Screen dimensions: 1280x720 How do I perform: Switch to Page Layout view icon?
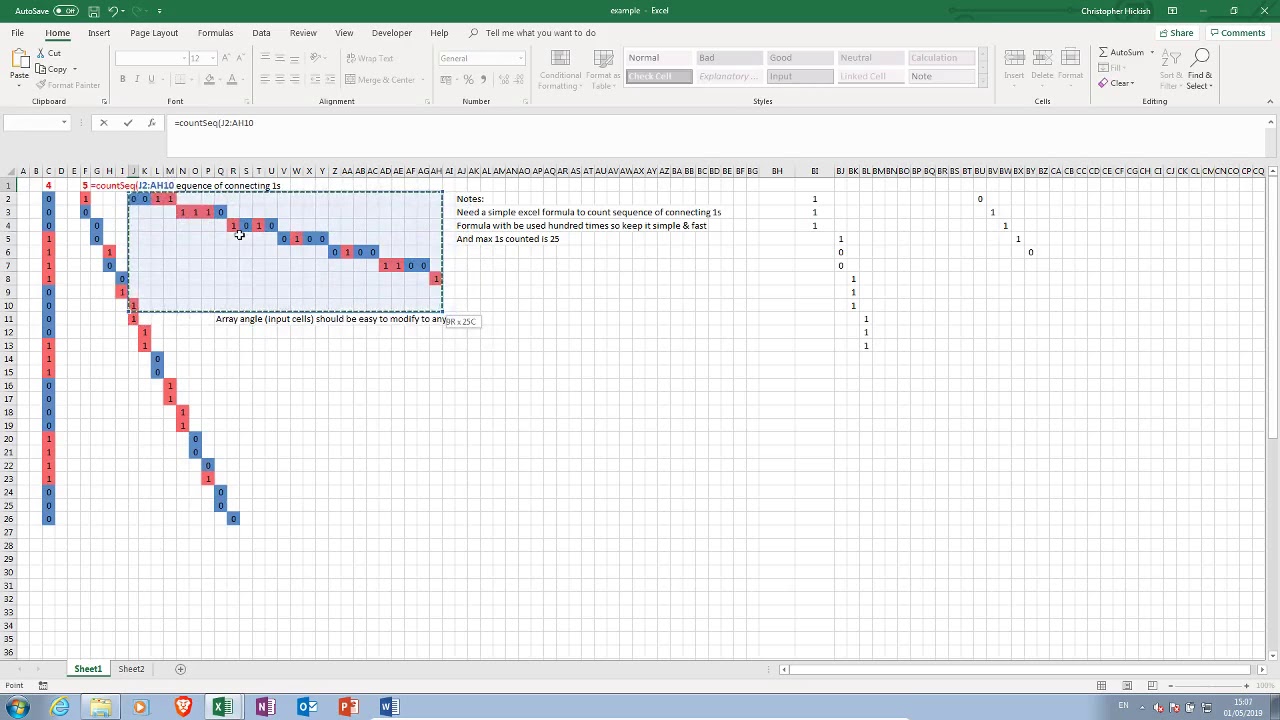point(1127,686)
